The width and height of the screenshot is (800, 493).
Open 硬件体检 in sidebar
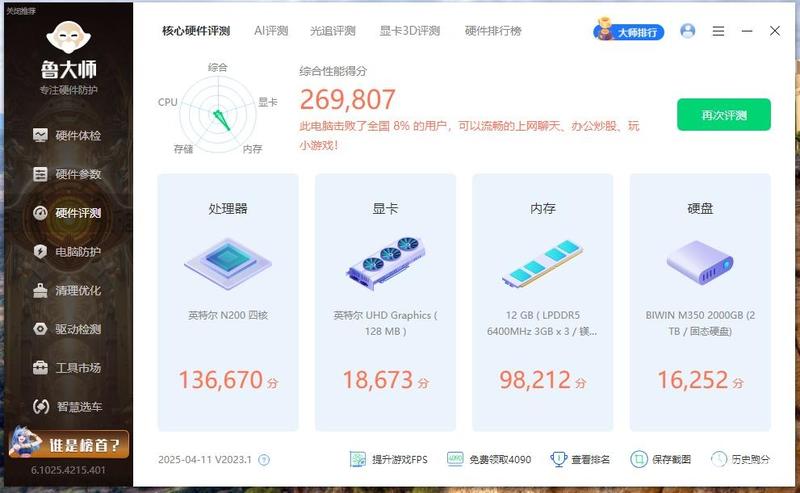(x=67, y=135)
